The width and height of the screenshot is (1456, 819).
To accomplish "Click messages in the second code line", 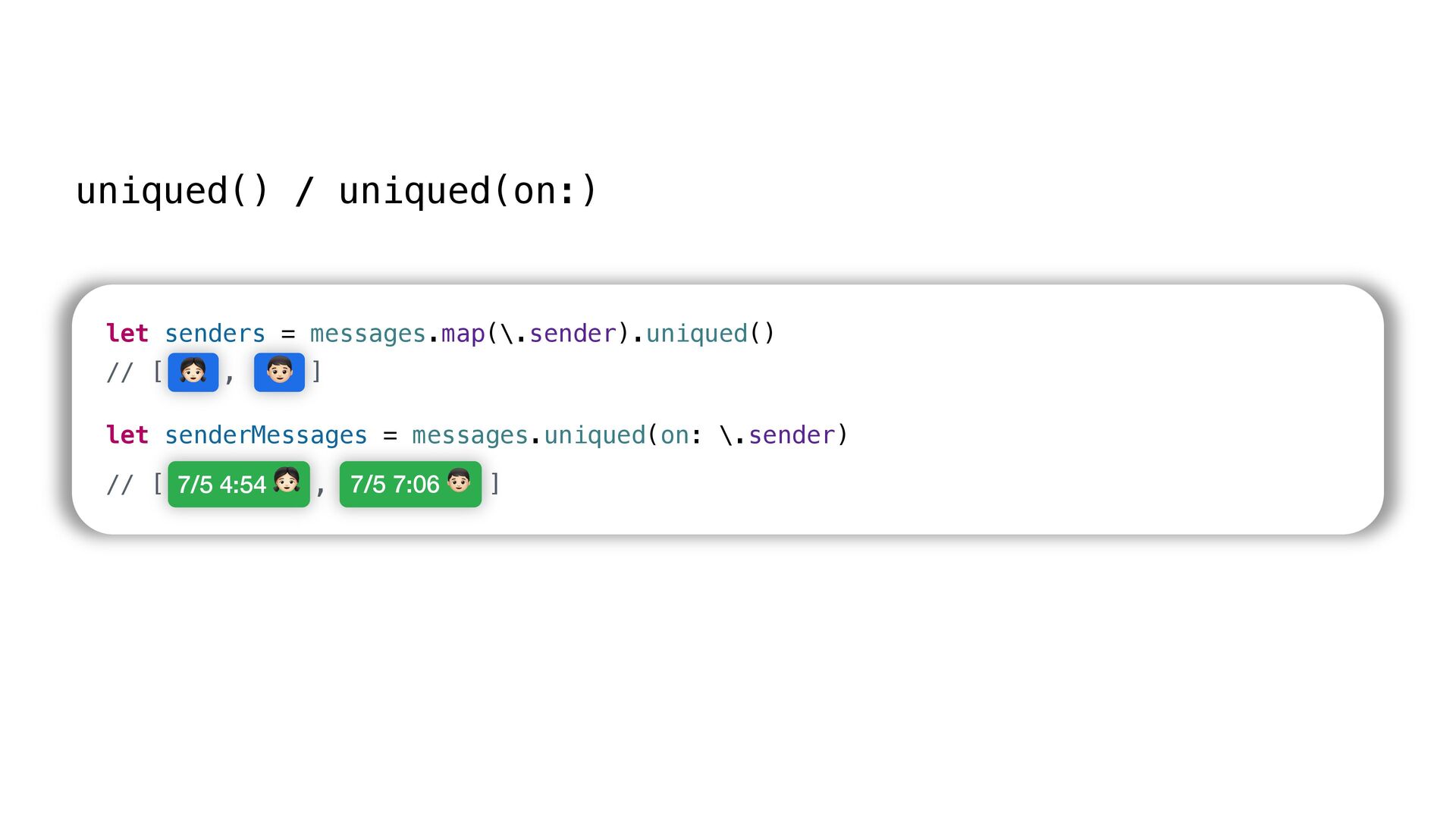I will (470, 435).
